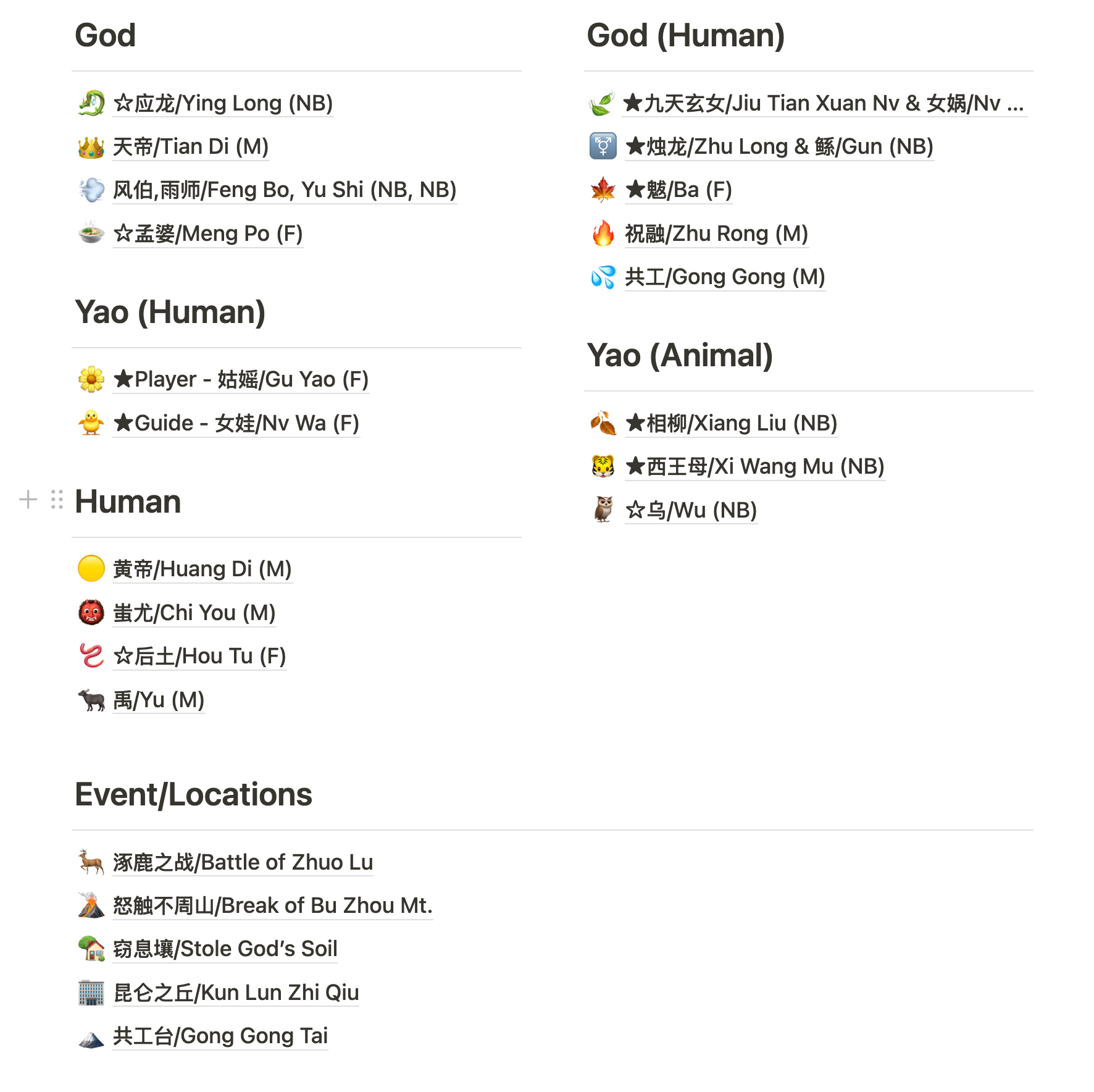The image size is (1094, 1092).
Task: Open the Xiang Liu (NB) page
Action: [731, 423]
